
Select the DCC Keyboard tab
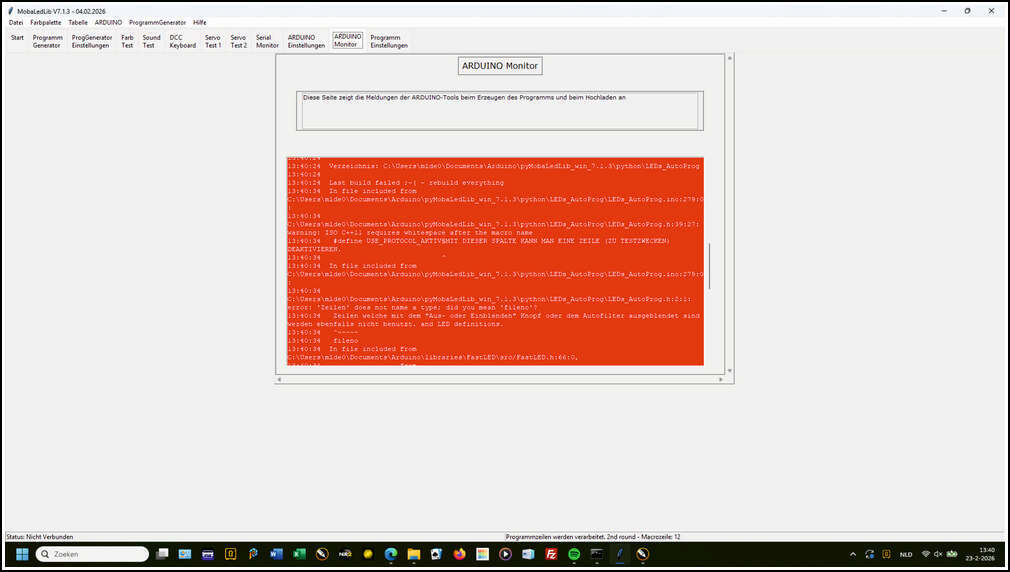coord(183,41)
